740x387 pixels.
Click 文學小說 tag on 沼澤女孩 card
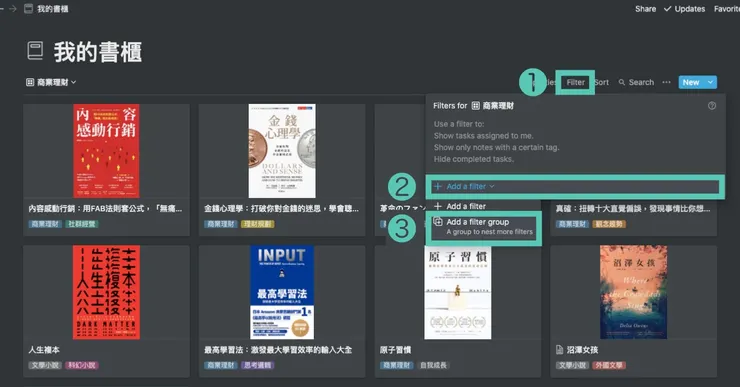(x=572, y=365)
